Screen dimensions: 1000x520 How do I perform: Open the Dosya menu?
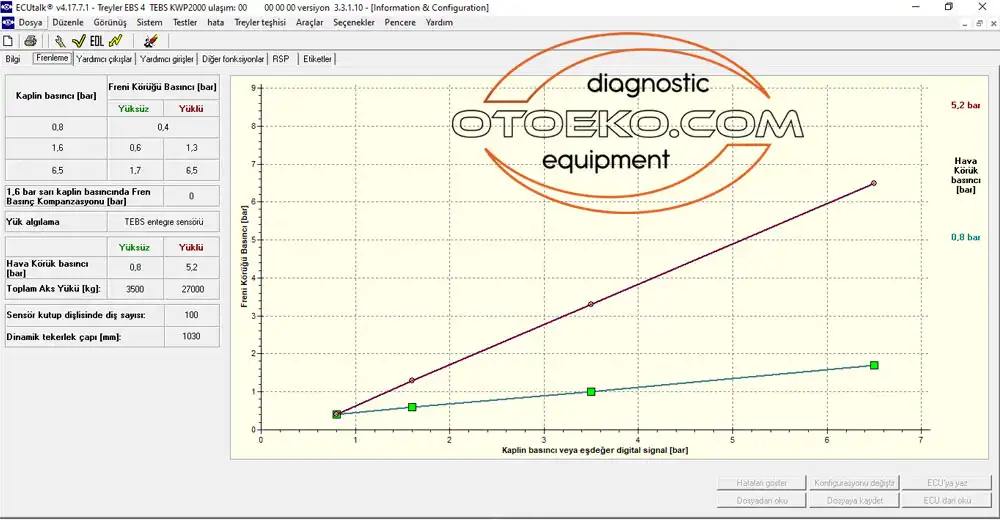point(31,22)
